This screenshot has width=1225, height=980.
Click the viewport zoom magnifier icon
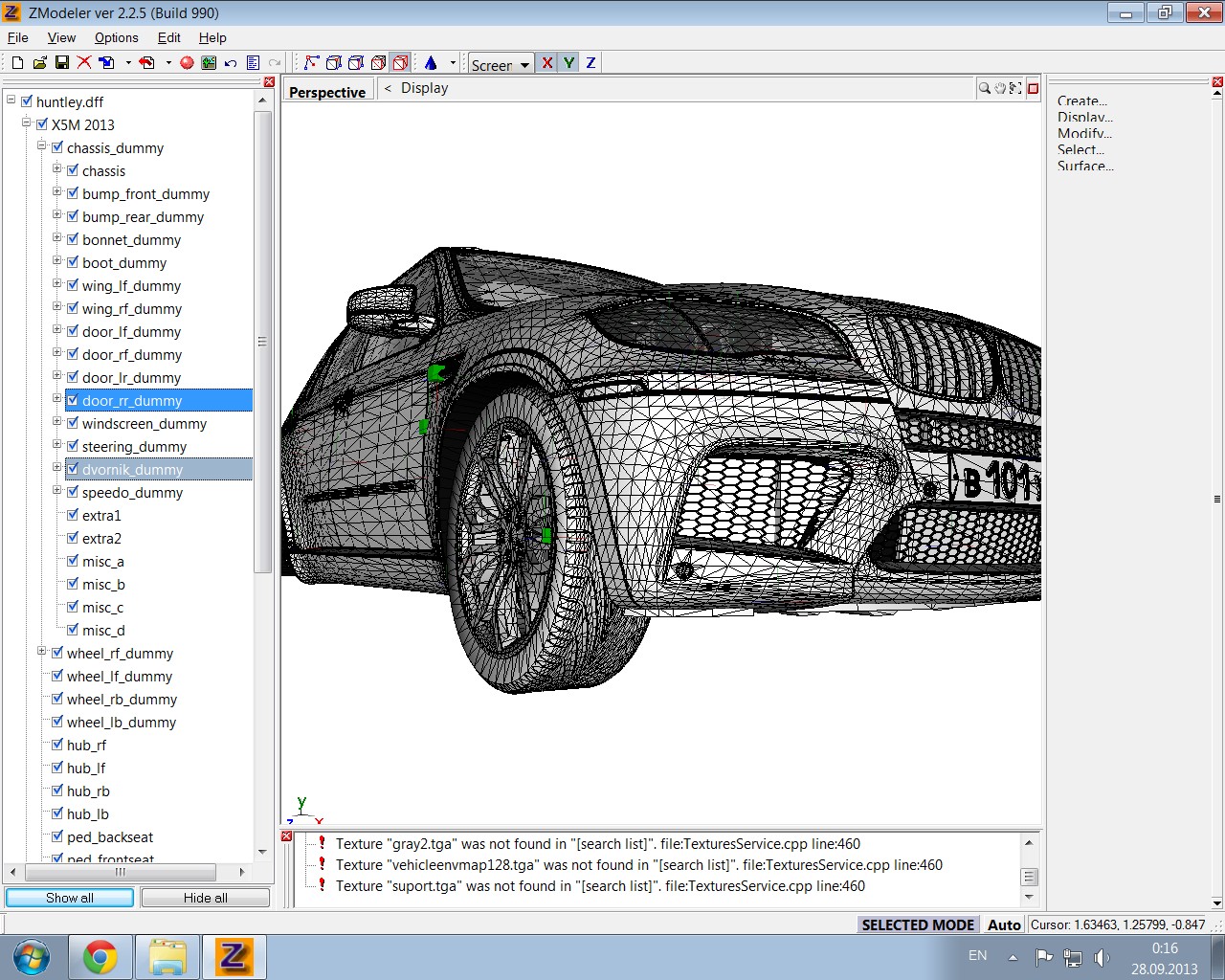point(984,88)
